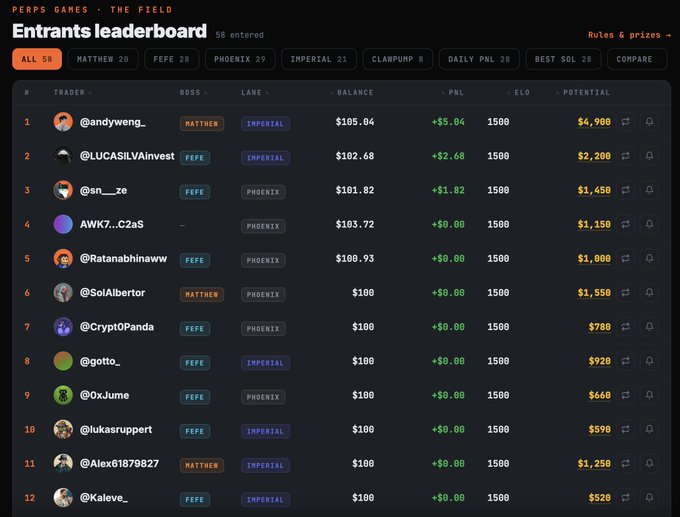Image resolution: width=680 pixels, height=517 pixels.
Task: Click @0xJume green avatar
Action: coord(63,395)
